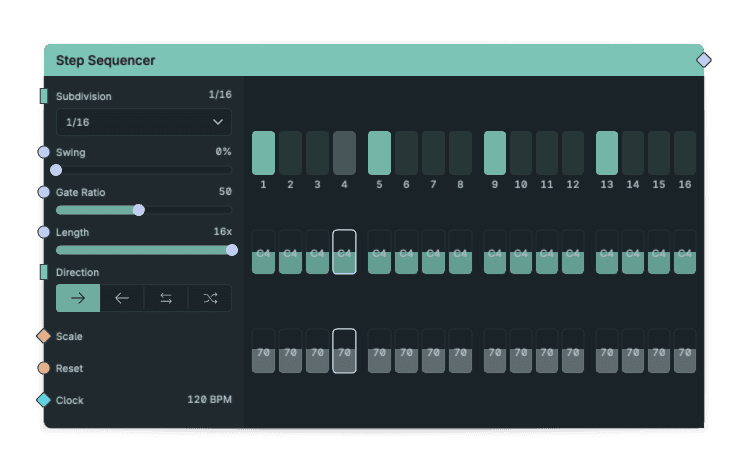Toggle step 3 gate on
The width and height of the screenshot is (748, 472).
point(317,153)
